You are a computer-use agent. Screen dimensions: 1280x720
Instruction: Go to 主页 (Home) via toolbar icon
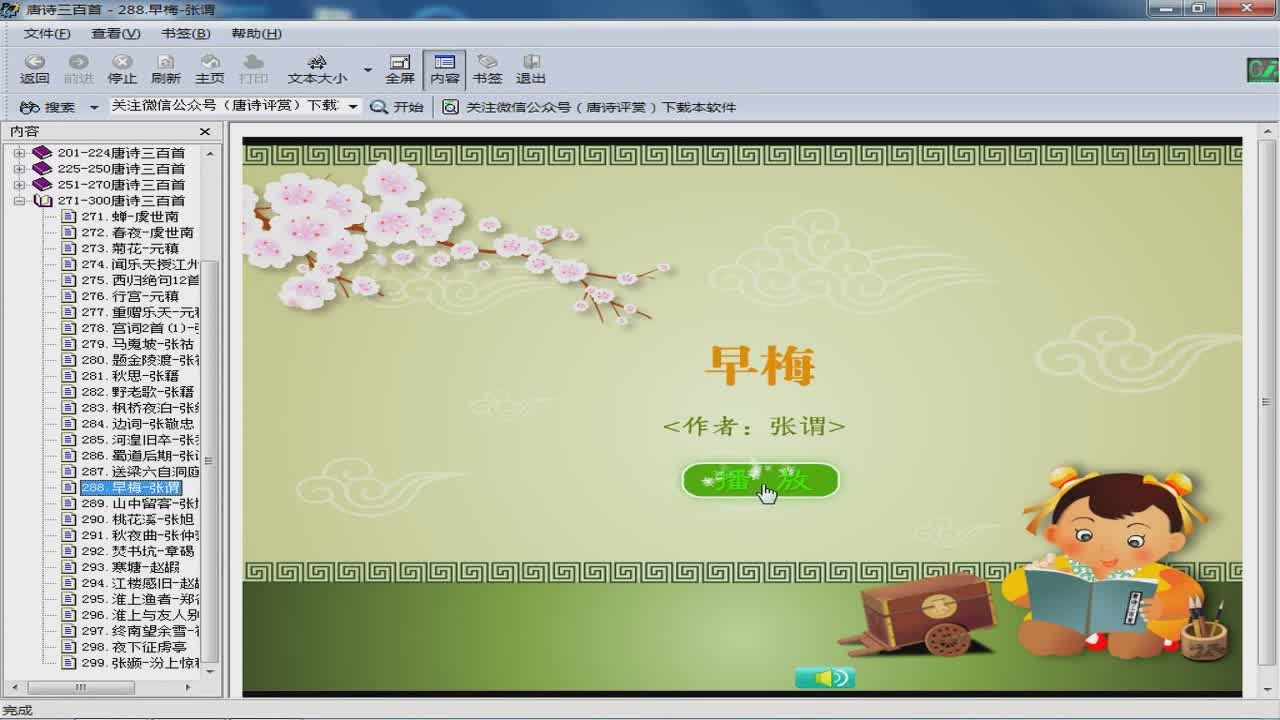210,69
